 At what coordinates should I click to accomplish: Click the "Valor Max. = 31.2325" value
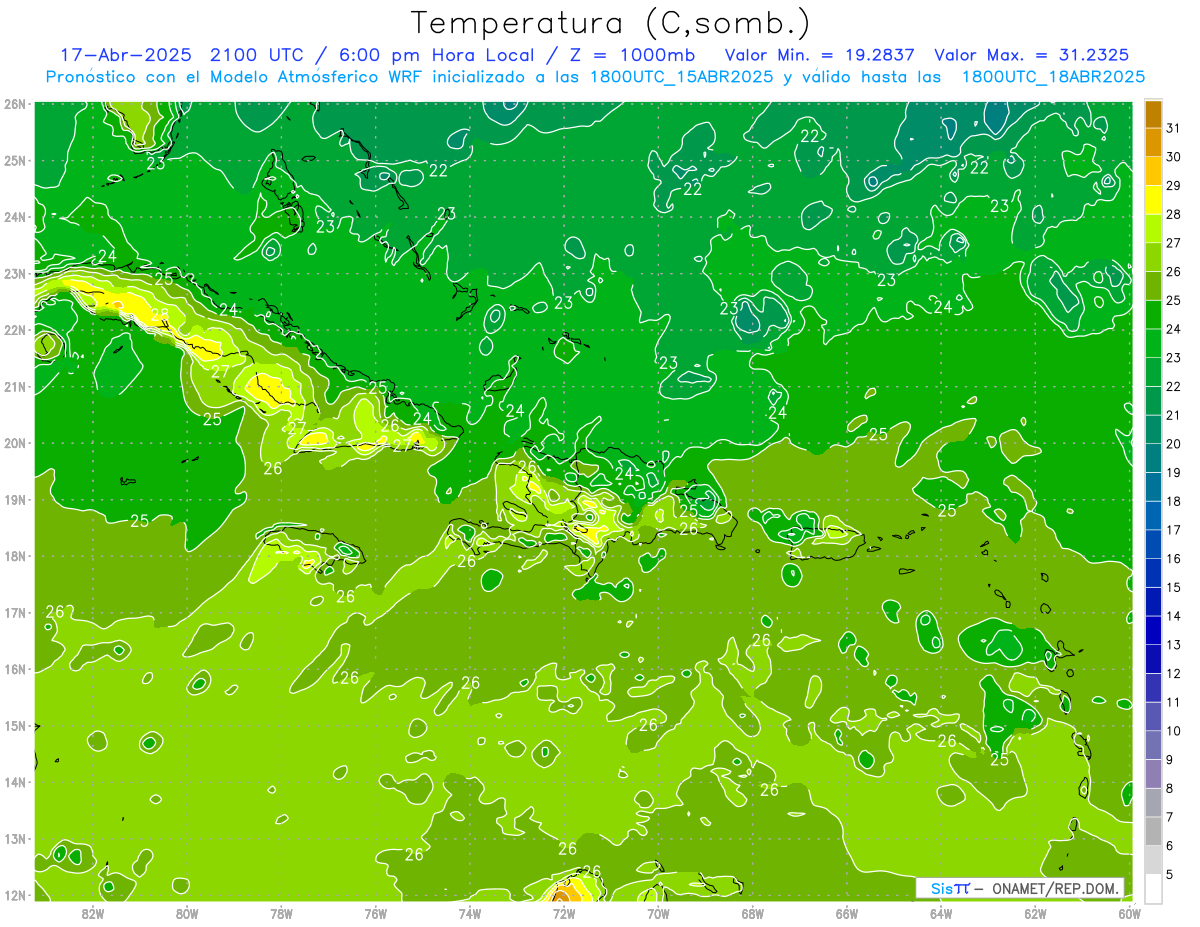pyautogui.click(x=1032, y=54)
